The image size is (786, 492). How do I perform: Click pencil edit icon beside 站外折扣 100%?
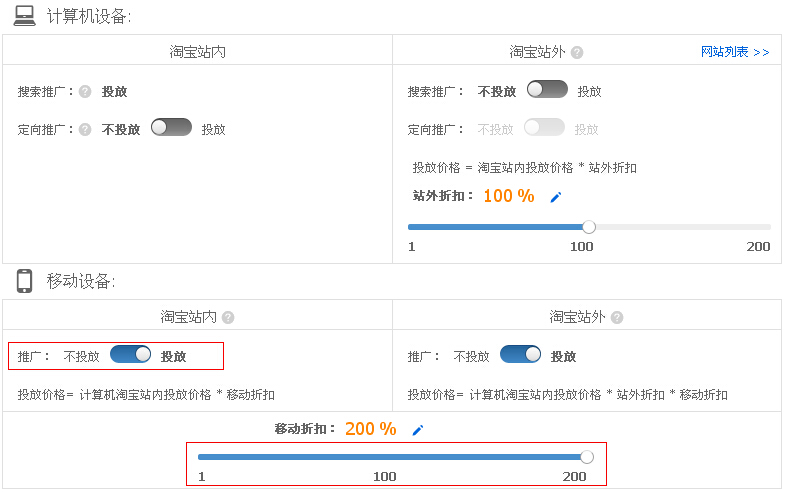point(556,197)
